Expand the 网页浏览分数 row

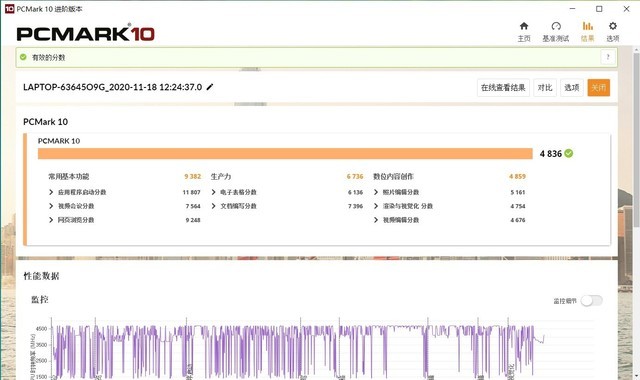pyautogui.click(x=51, y=220)
